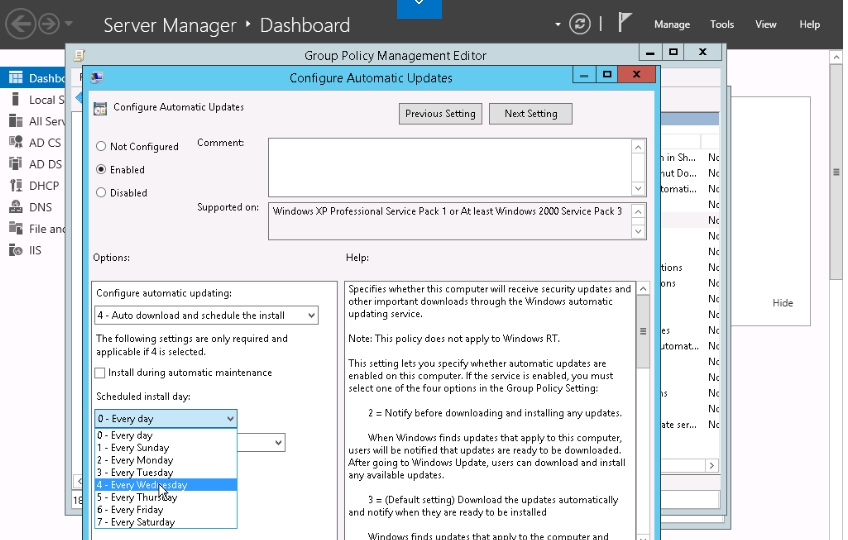The height and width of the screenshot is (540, 848).
Task: Open the notifications flag
Action: click(x=625, y=23)
